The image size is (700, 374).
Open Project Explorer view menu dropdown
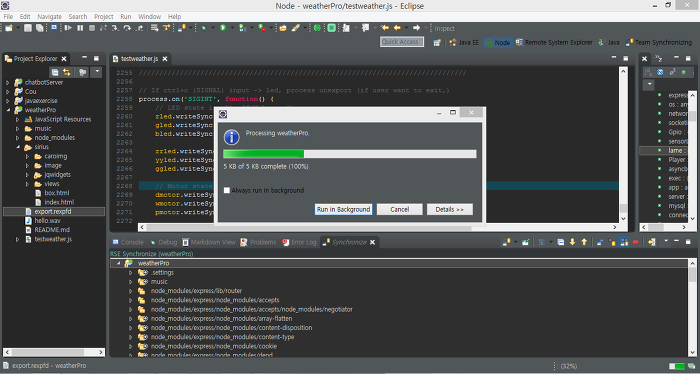pyautogui.click(x=96, y=72)
